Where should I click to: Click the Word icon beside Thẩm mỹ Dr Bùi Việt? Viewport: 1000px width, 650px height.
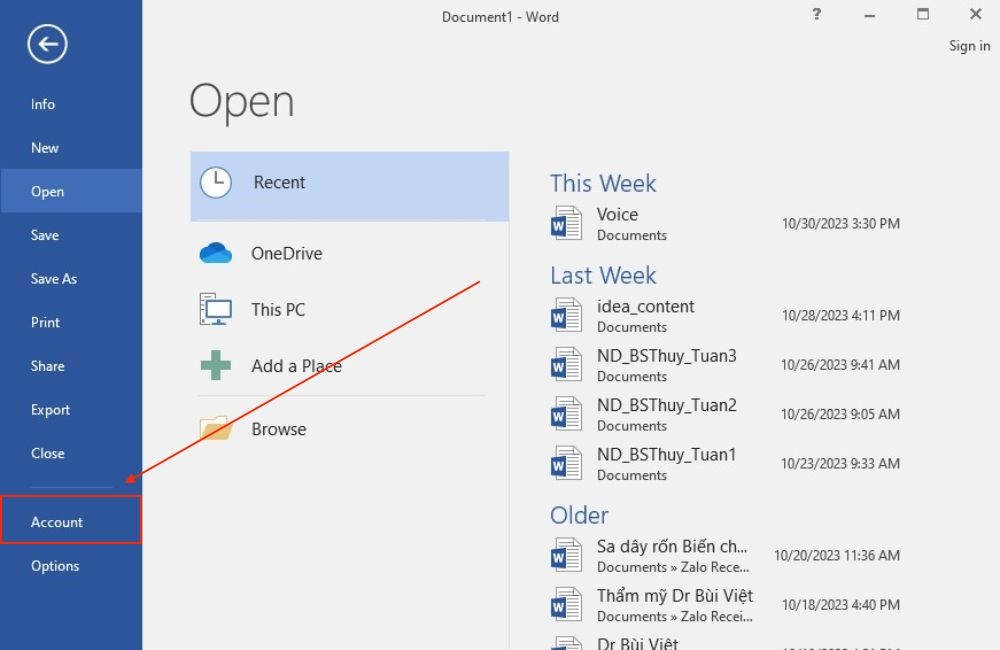[566, 604]
